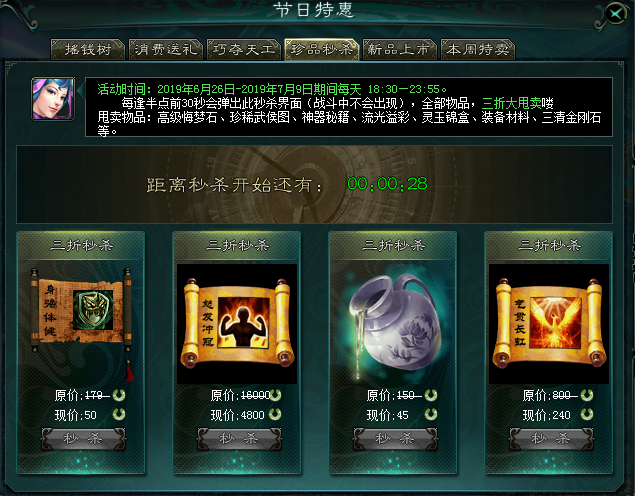Click jade currency icon beside 现价:45
This screenshot has width=635, height=496.
tap(431, 414)
